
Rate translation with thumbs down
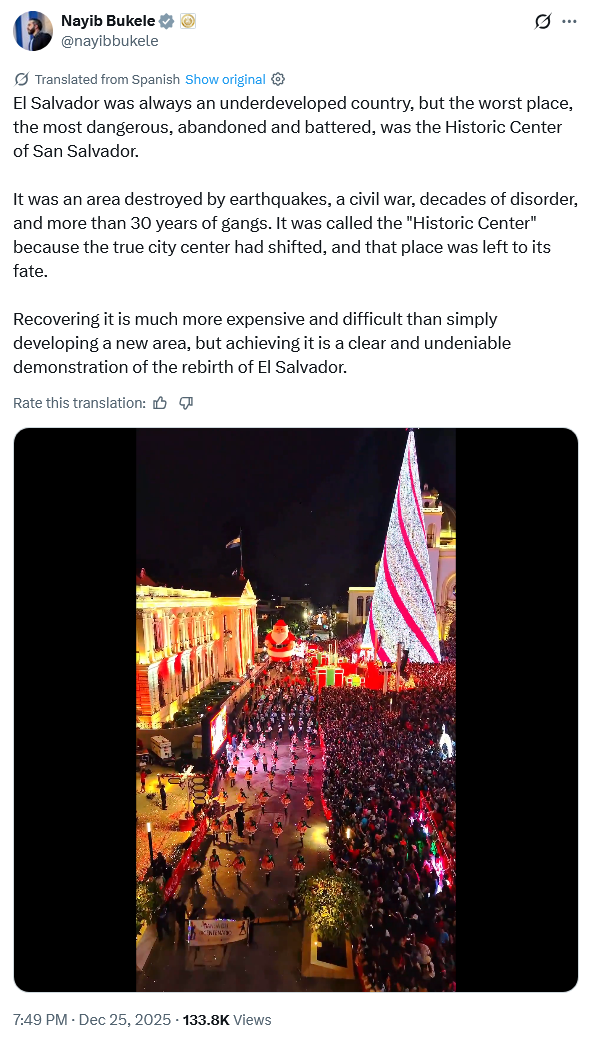(186, 402)
